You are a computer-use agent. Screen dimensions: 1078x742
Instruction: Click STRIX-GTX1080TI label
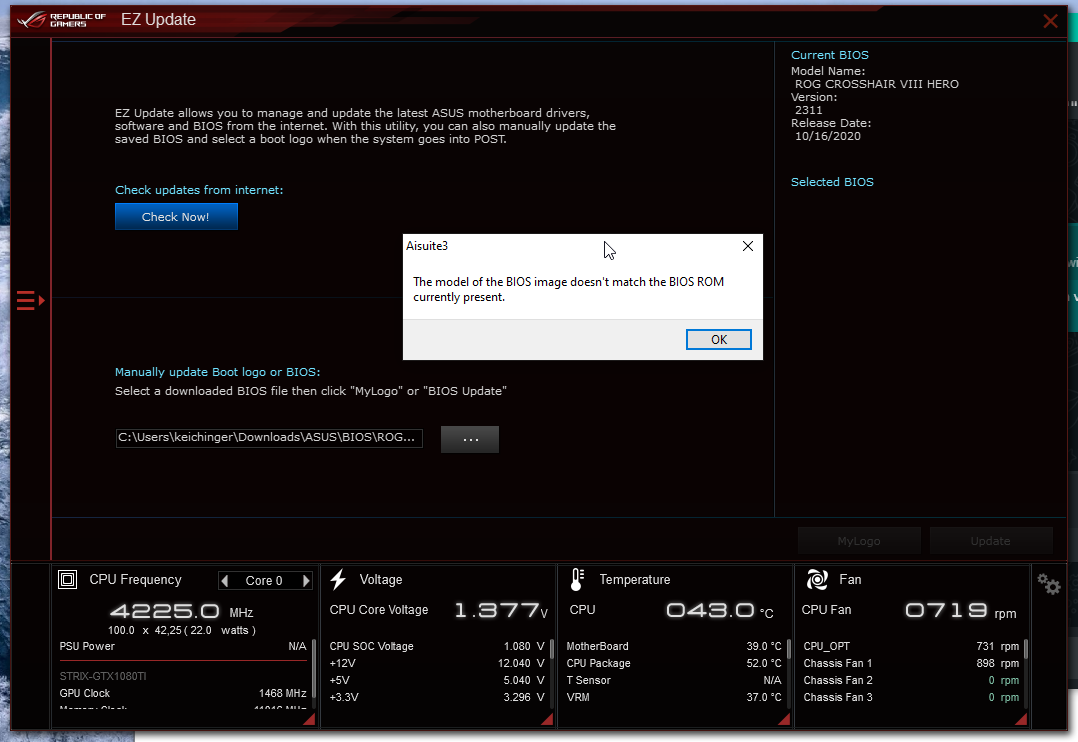click(103, 677)
